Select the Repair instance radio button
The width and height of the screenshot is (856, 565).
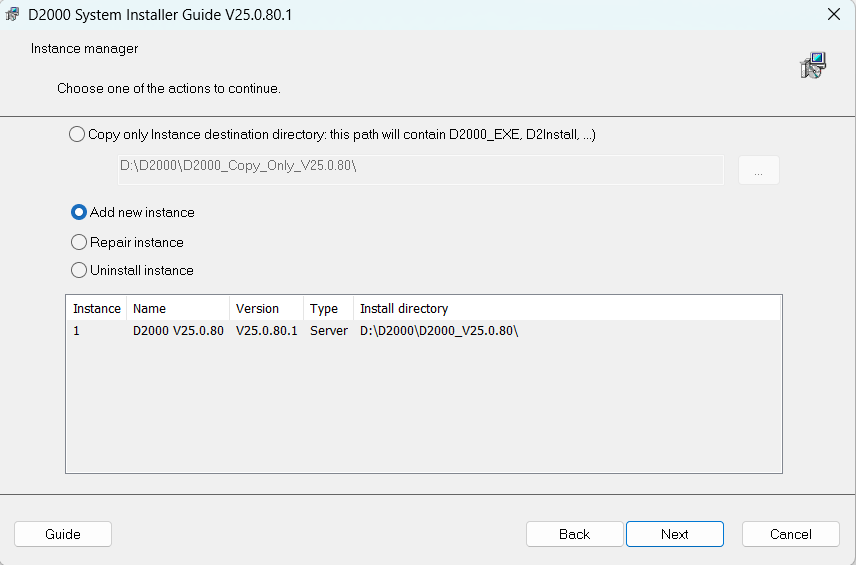click(x=79, y=242)
